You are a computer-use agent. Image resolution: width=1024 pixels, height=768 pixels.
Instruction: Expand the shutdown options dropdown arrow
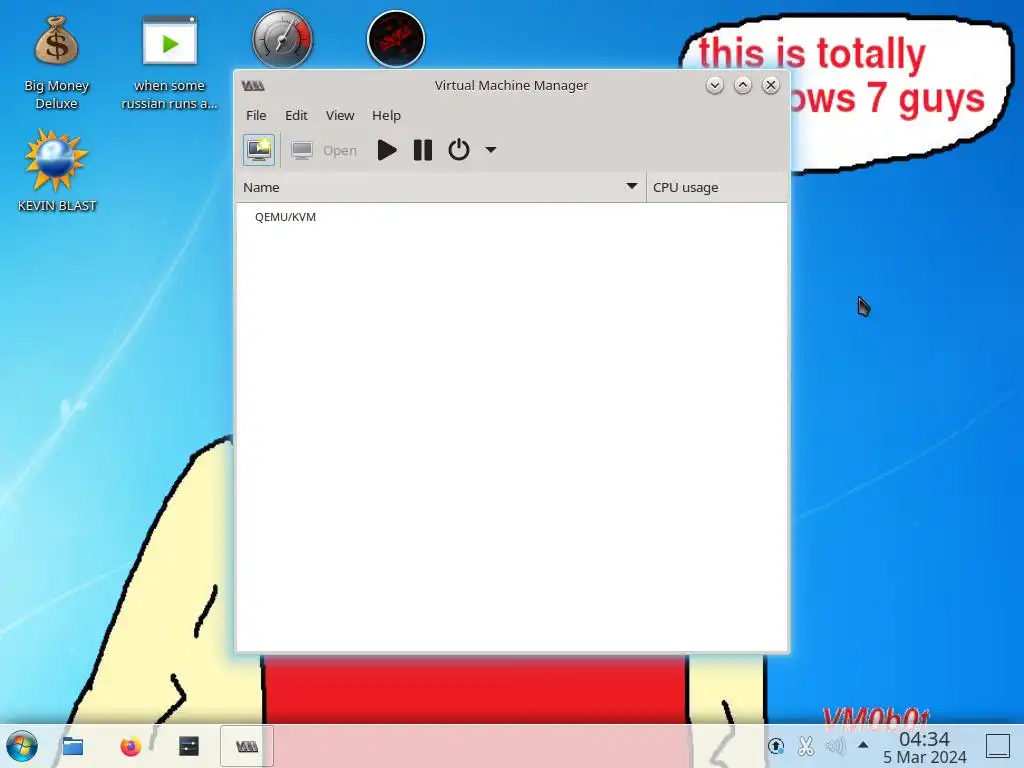pos(491,150)
